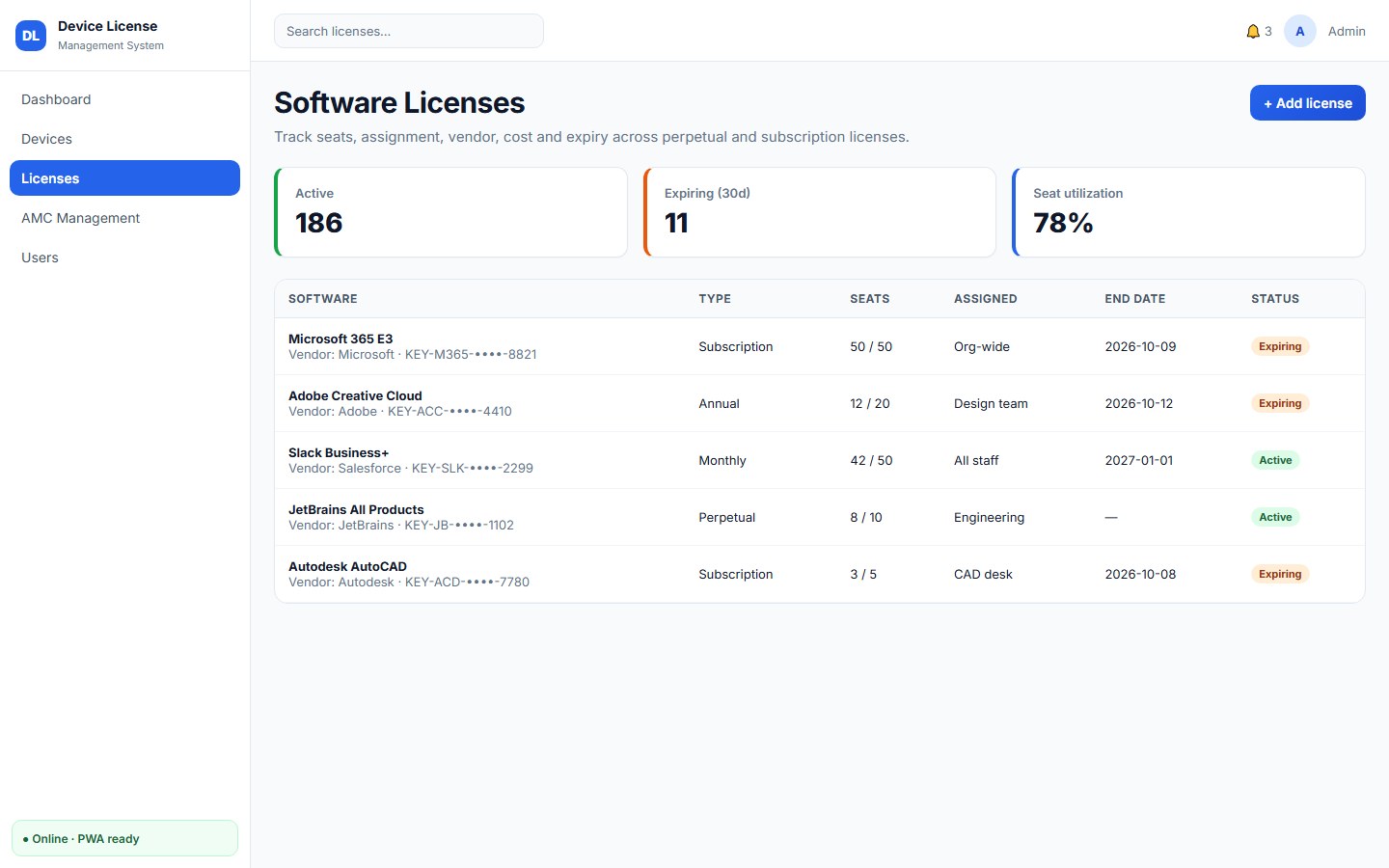Click the Perpetual type cell
The width and height of the screenshot is (1389, 868).
pyautogui.click(x=726, y=518)
